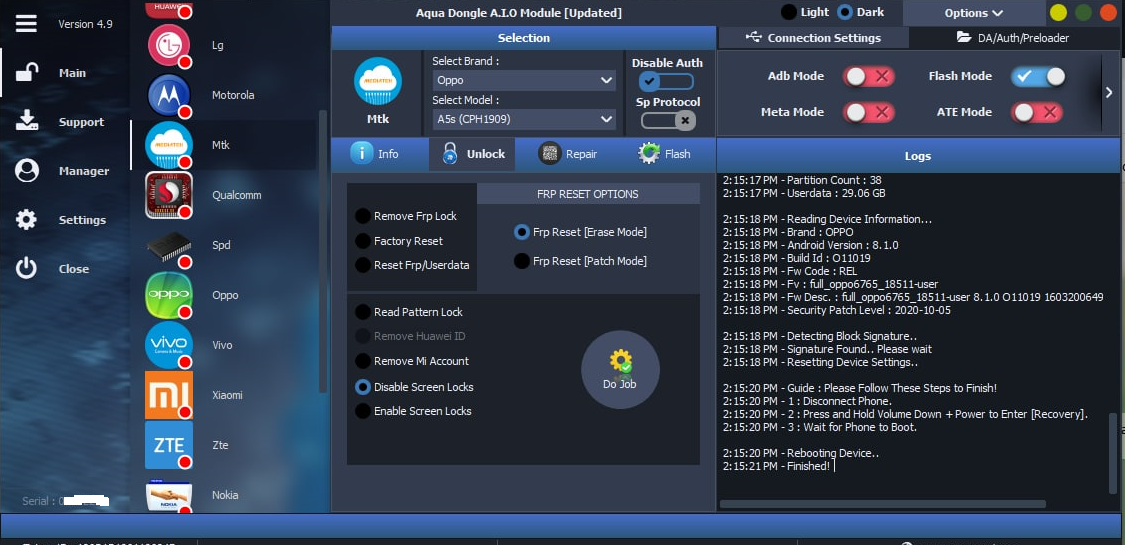Switch to the Repair tab
This screenshot has width=1125, height=545.
pyautogui.click(x=568, y=153)
